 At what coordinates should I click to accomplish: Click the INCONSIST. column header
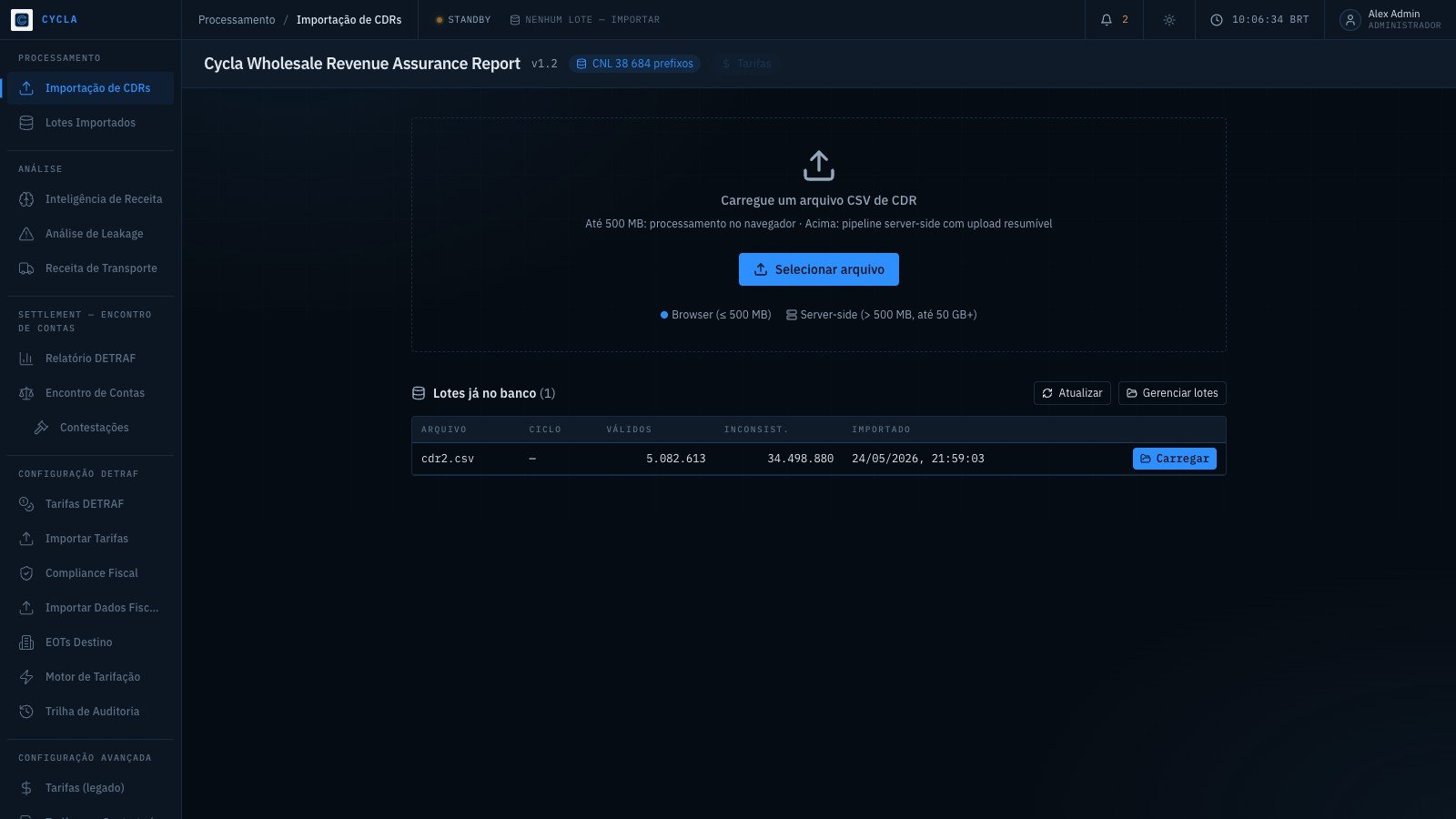click(x=756, y=430)
